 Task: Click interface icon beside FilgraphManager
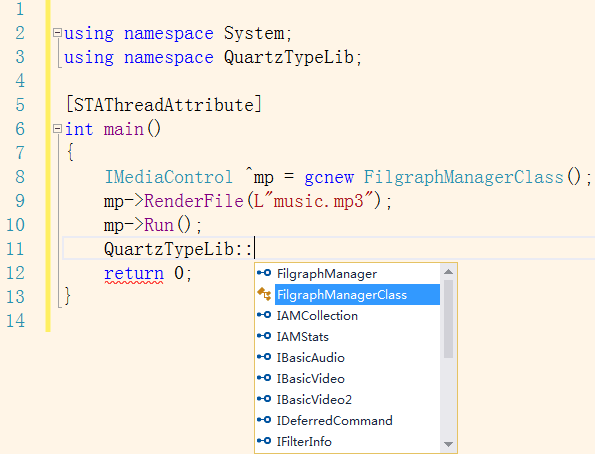tap(264, 273)
